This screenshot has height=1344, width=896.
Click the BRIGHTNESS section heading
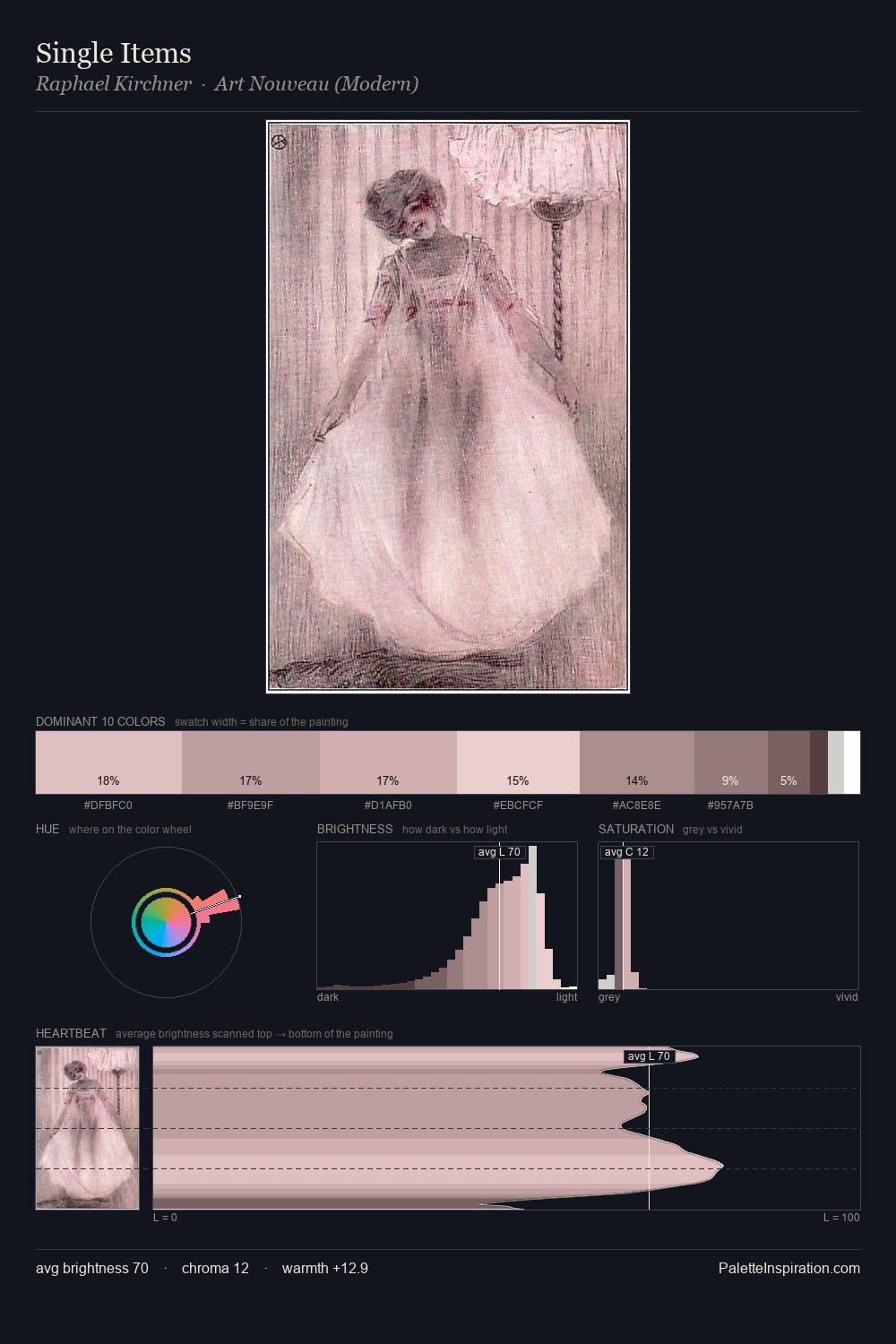coord(355,829)
